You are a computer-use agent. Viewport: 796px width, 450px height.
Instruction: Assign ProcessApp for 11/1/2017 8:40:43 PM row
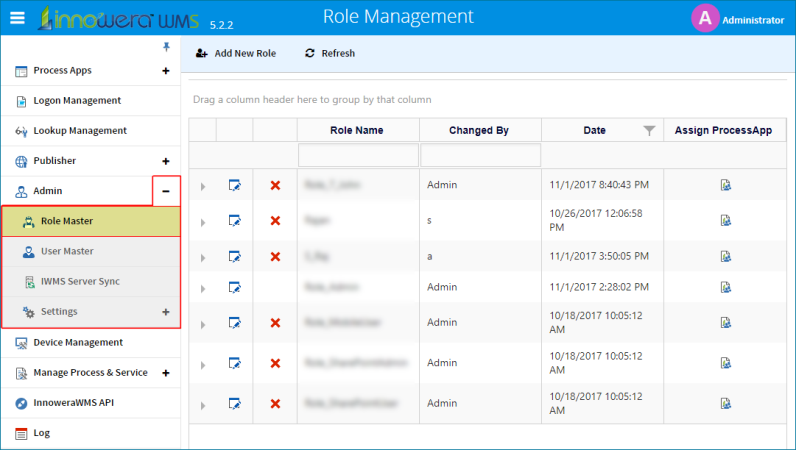(725, 185)
